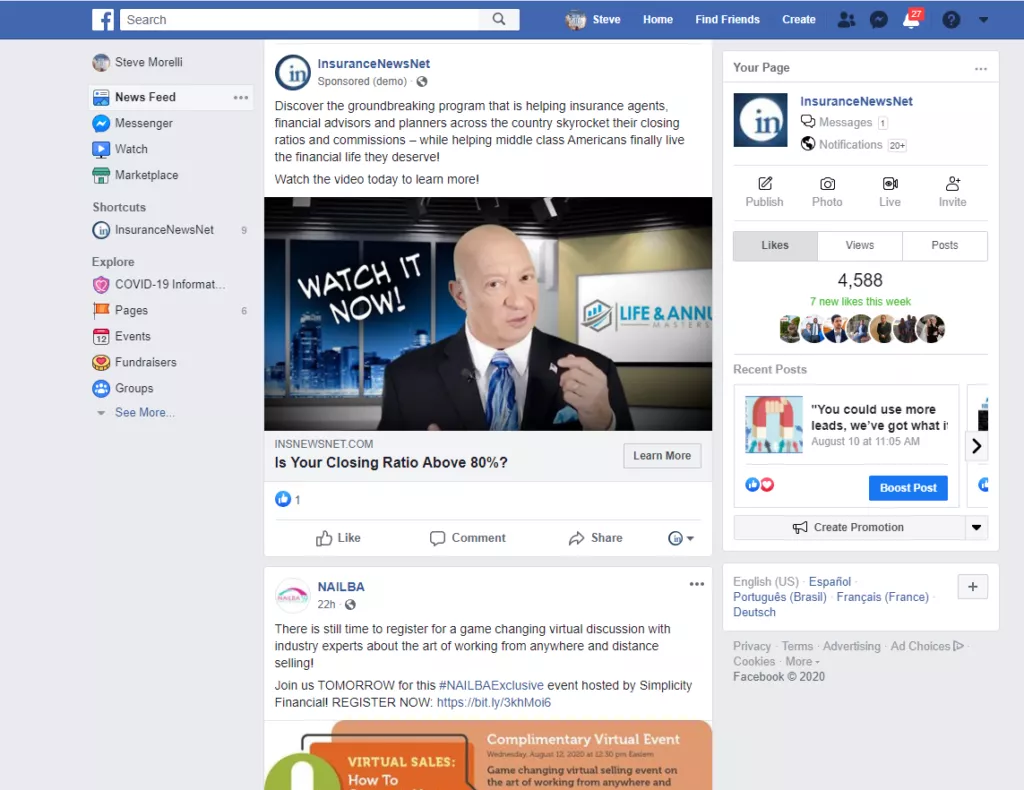Click into the Facebook search field

(300, 20)
